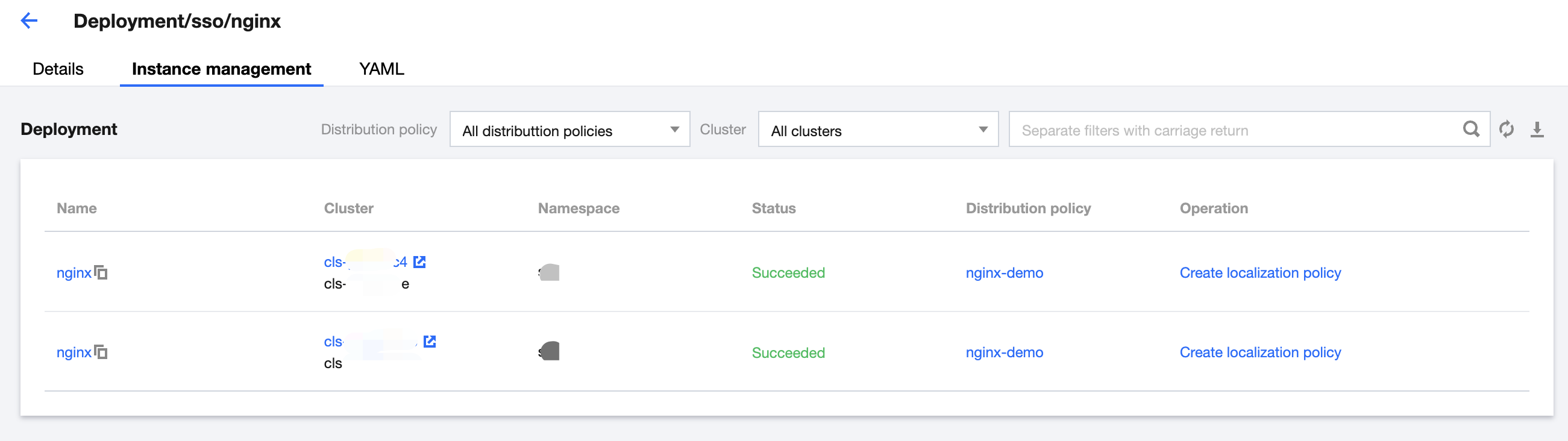
Task: Download the instance list
Action: (1537, 129)
